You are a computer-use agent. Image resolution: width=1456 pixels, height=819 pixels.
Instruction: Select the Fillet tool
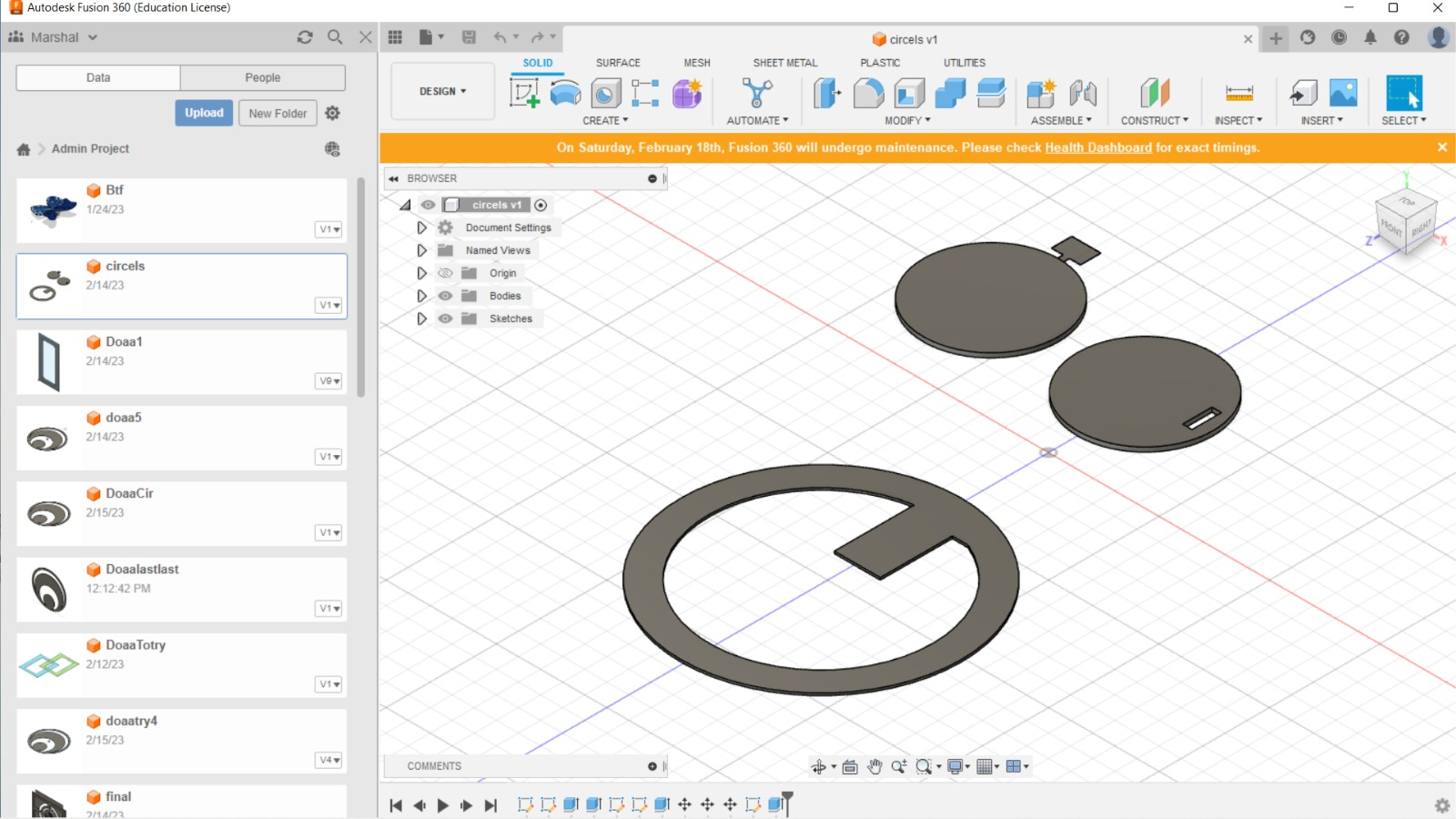click(868, 93)
